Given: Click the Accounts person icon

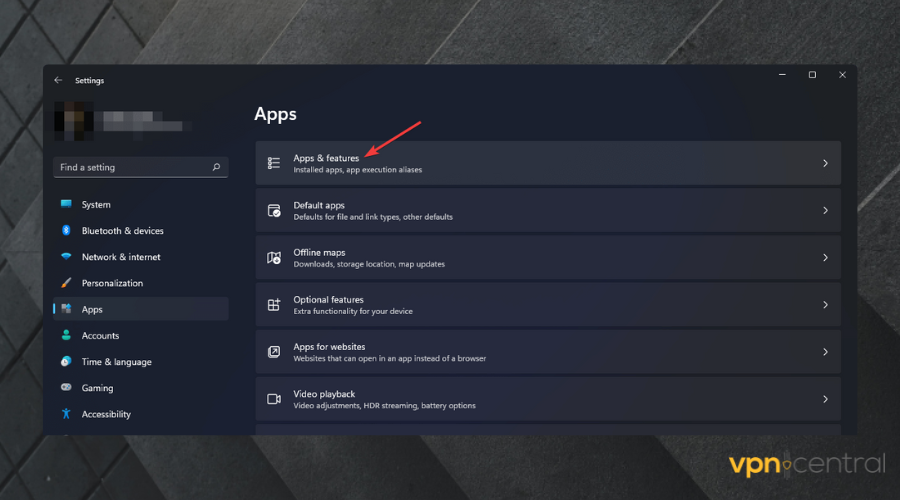Looking at the screenshot, I should 66,336.
